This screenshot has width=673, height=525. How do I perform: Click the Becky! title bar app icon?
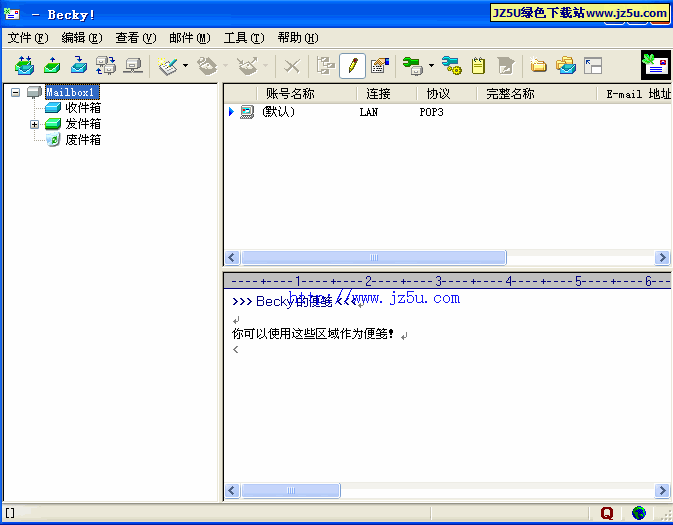[12, 14]
